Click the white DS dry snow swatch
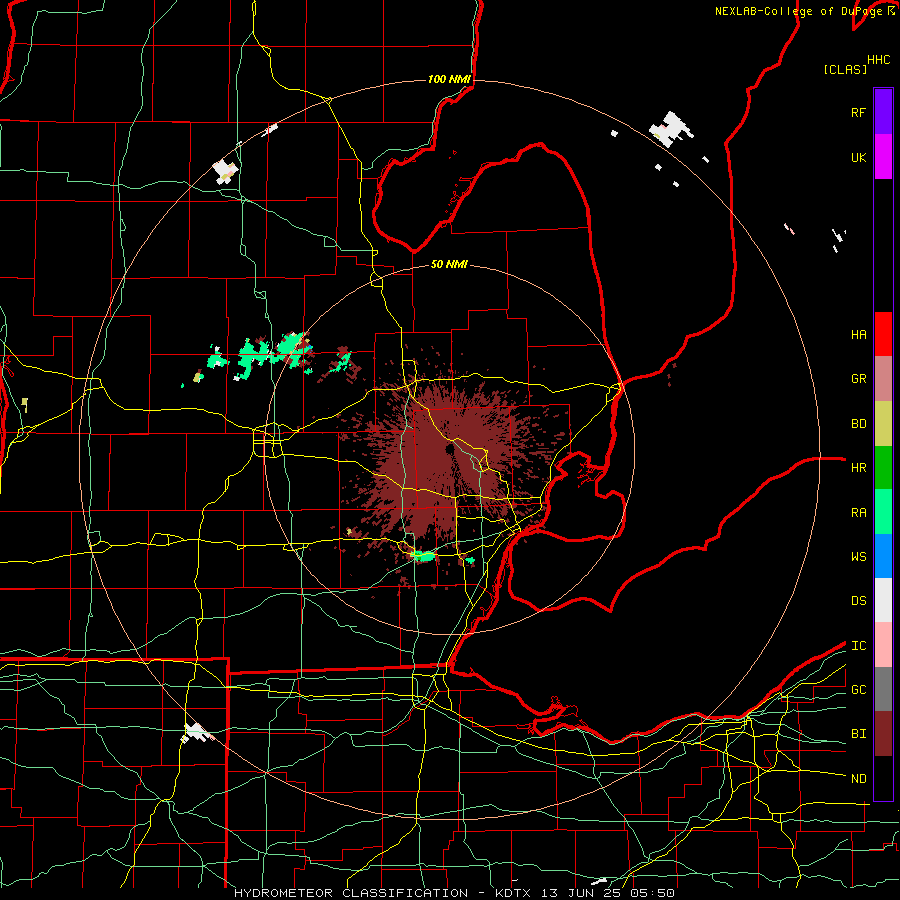Image resolution: width=900 pixels, height=900 pixels. [883, 600]
